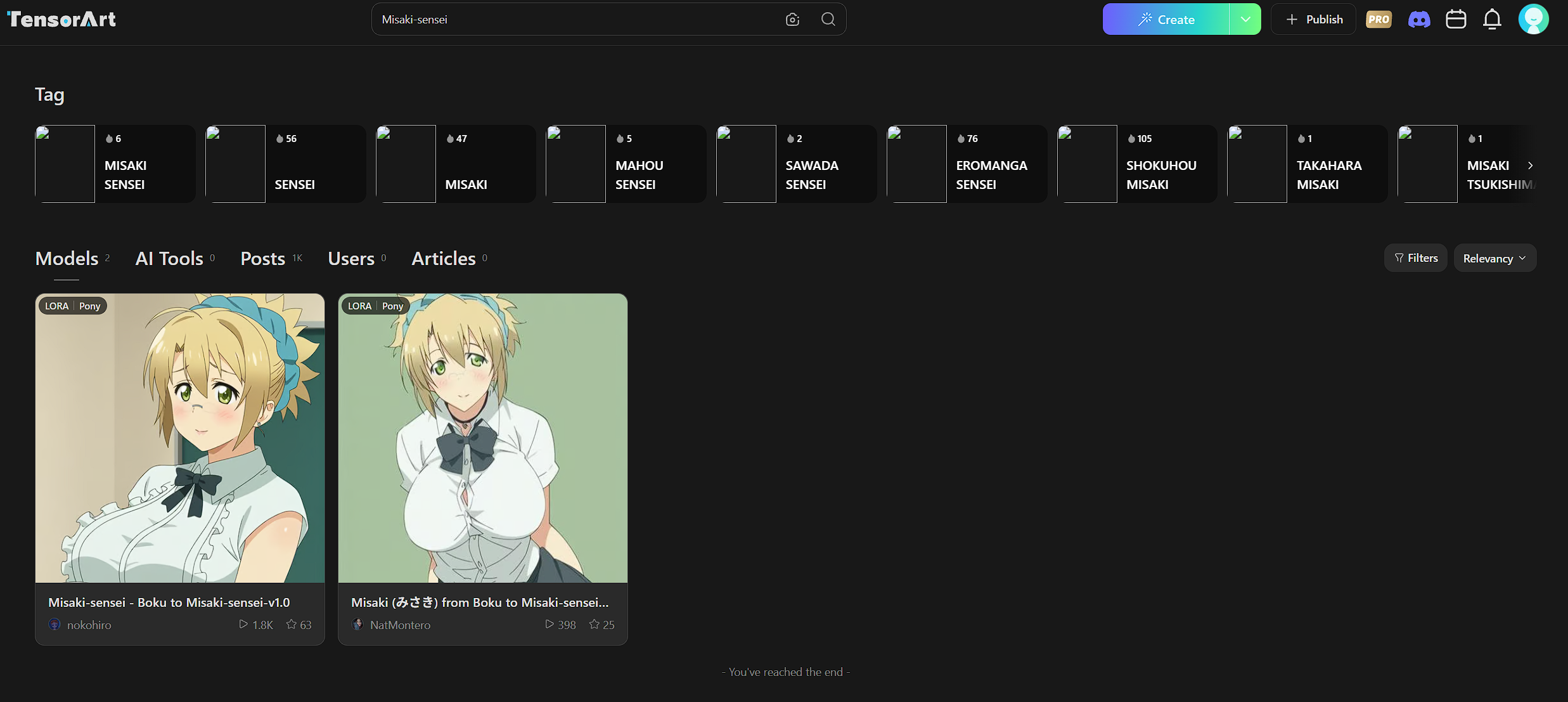Switch to the Users tab
The image size is (1568, 702).
(357, 258)
